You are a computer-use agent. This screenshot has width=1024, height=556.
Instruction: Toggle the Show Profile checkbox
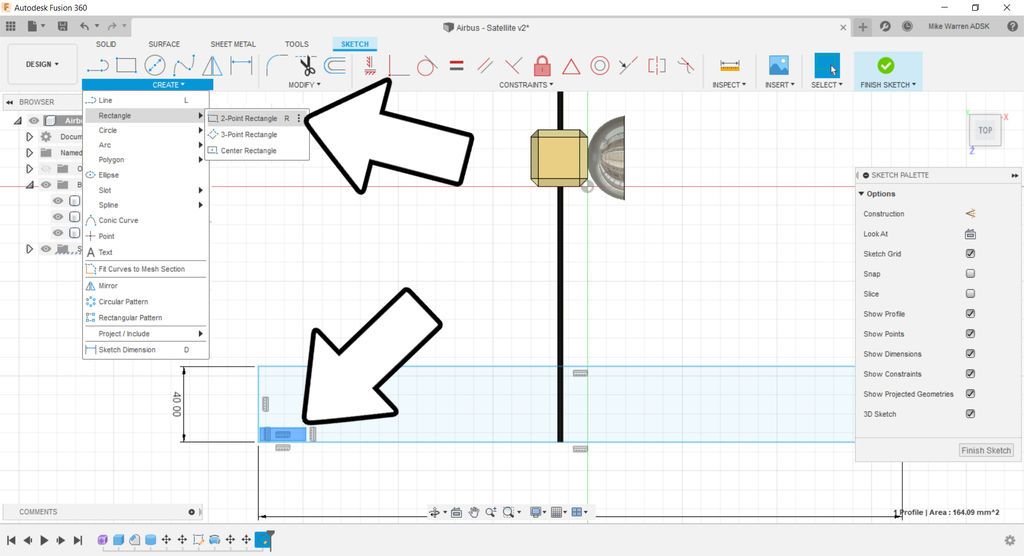click(x=970, y=314)
